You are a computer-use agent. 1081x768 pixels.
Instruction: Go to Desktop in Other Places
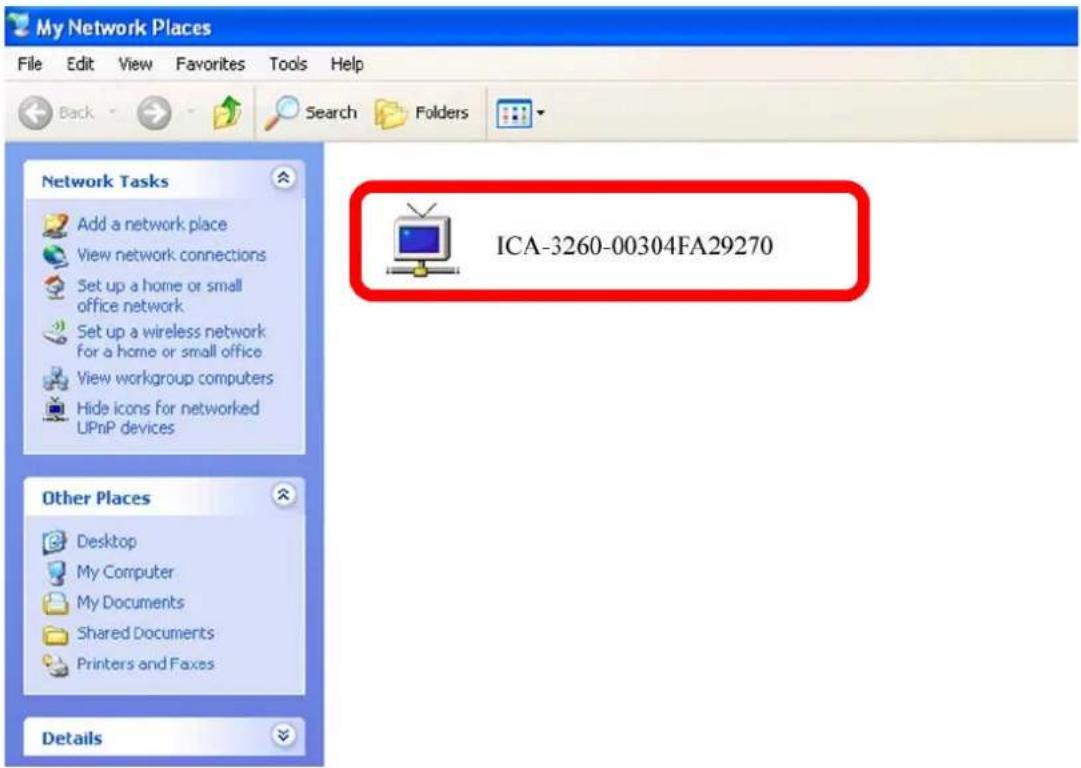point(106,541)
